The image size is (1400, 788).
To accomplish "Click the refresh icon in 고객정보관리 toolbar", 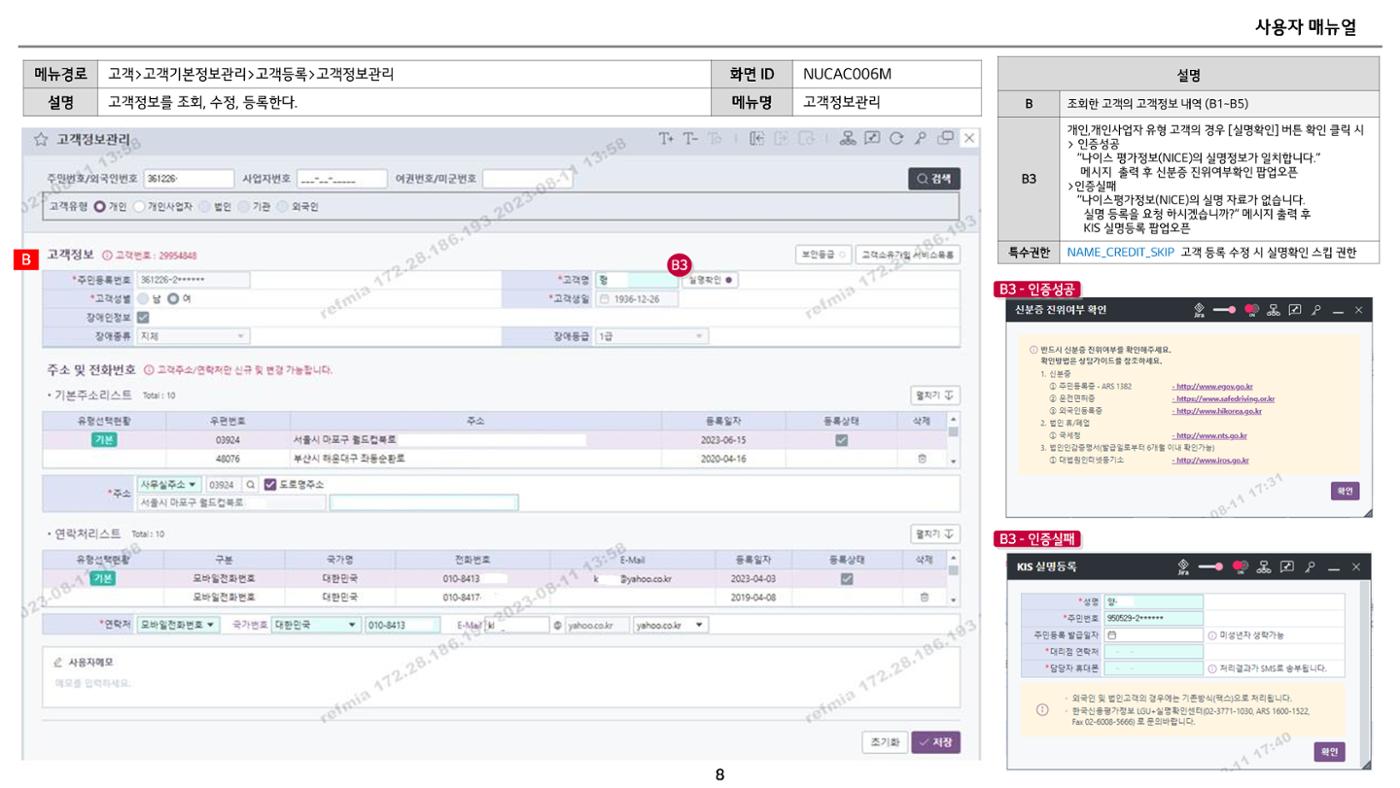I will [897, 138].
